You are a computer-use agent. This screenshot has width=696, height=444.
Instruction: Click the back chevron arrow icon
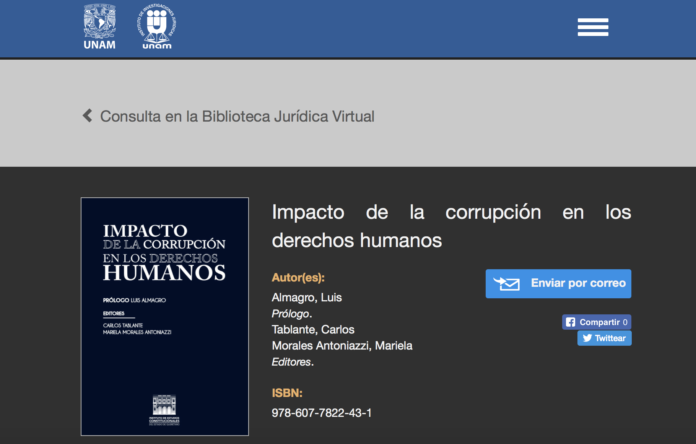pyautogui.click(x=87, y=116)
